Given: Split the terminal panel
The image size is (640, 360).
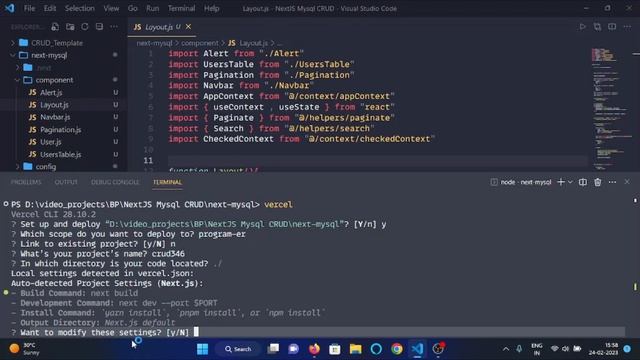Looking at the screenshot, I should pyautogui.click(x=583, y=182).
